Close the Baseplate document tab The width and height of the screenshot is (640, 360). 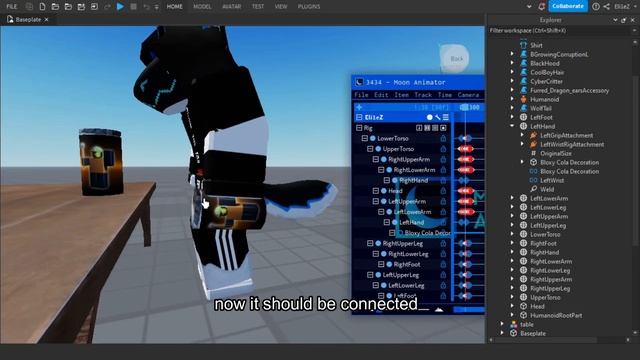47,19
